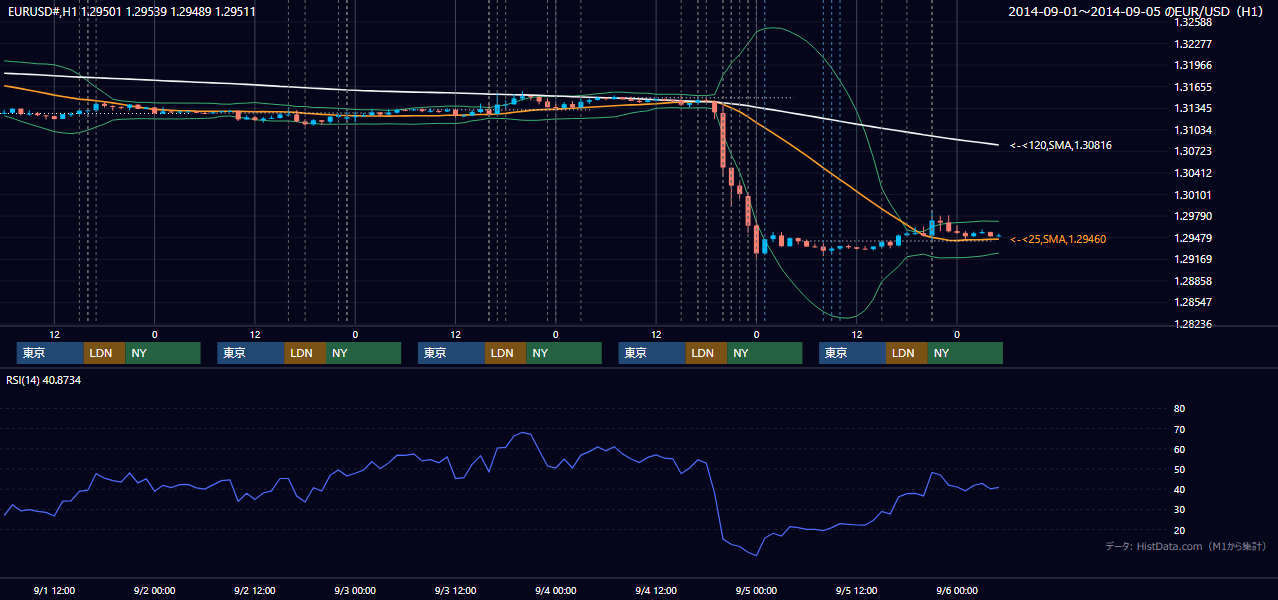Image resolution: width=1278 pixels, height=600 pixels.
Task: Click the 9/4 12:00 date axis label
Action: [x=656, y=591]
